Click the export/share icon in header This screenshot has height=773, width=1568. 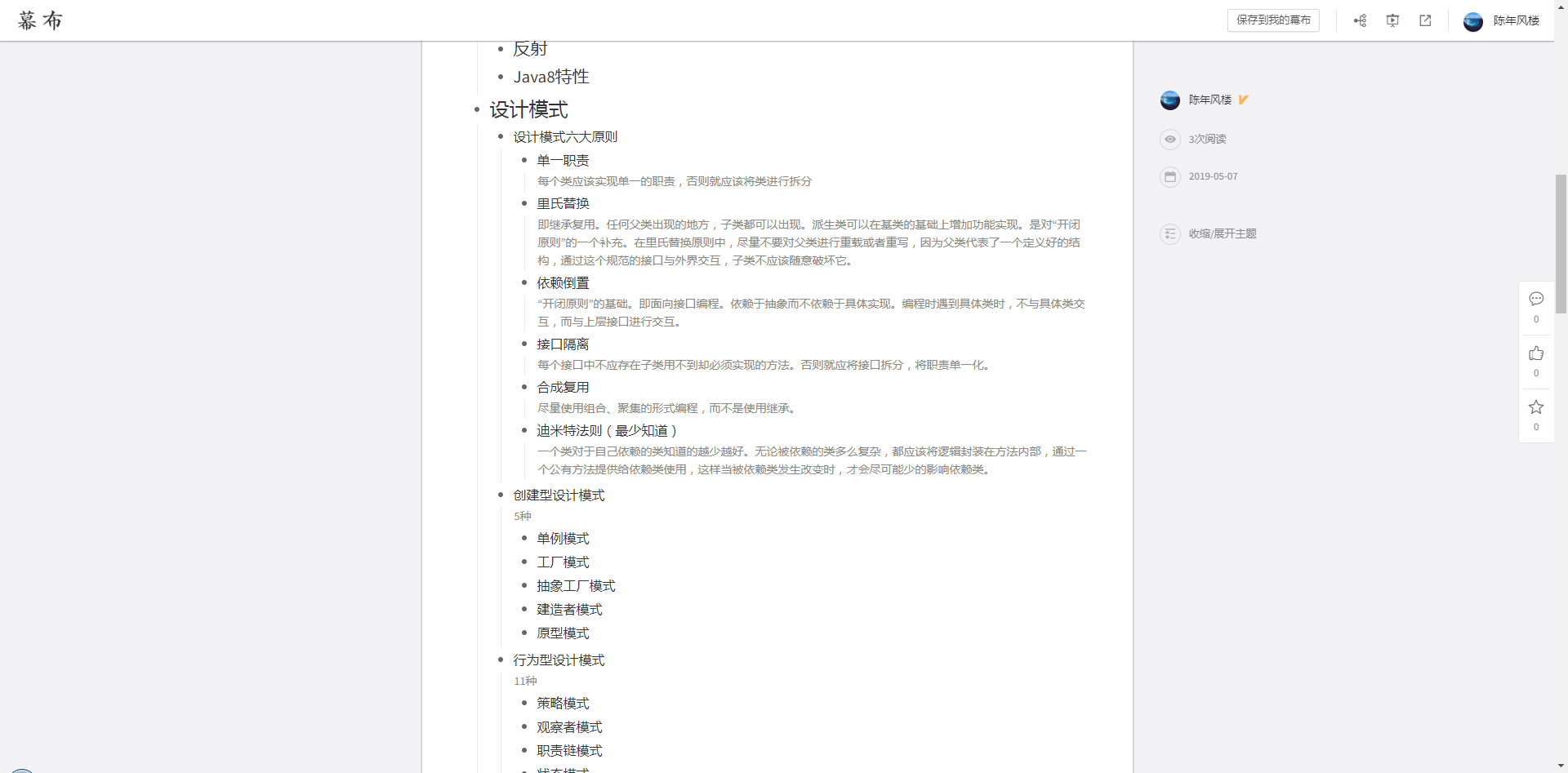tap(1425, 20)
